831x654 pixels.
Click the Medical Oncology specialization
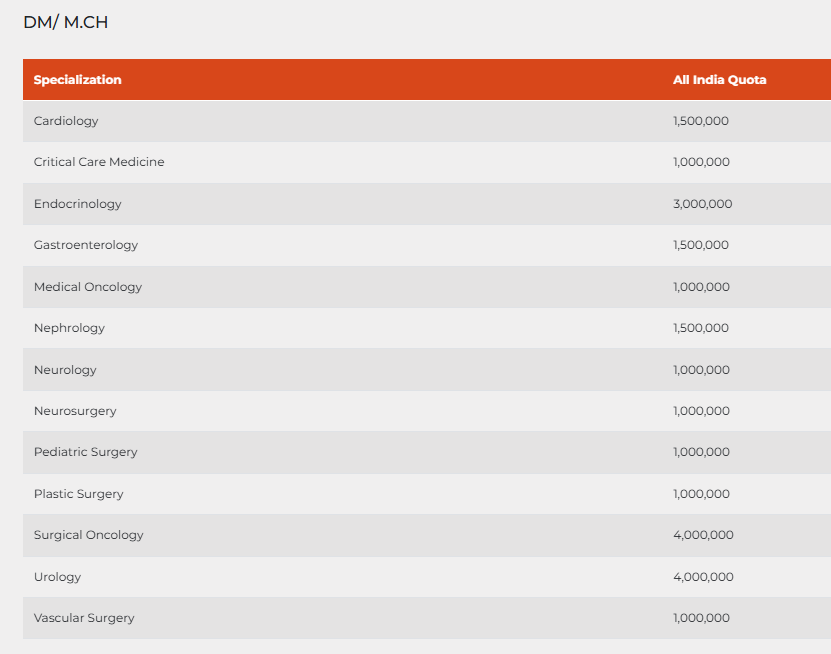tap(88, 287)
